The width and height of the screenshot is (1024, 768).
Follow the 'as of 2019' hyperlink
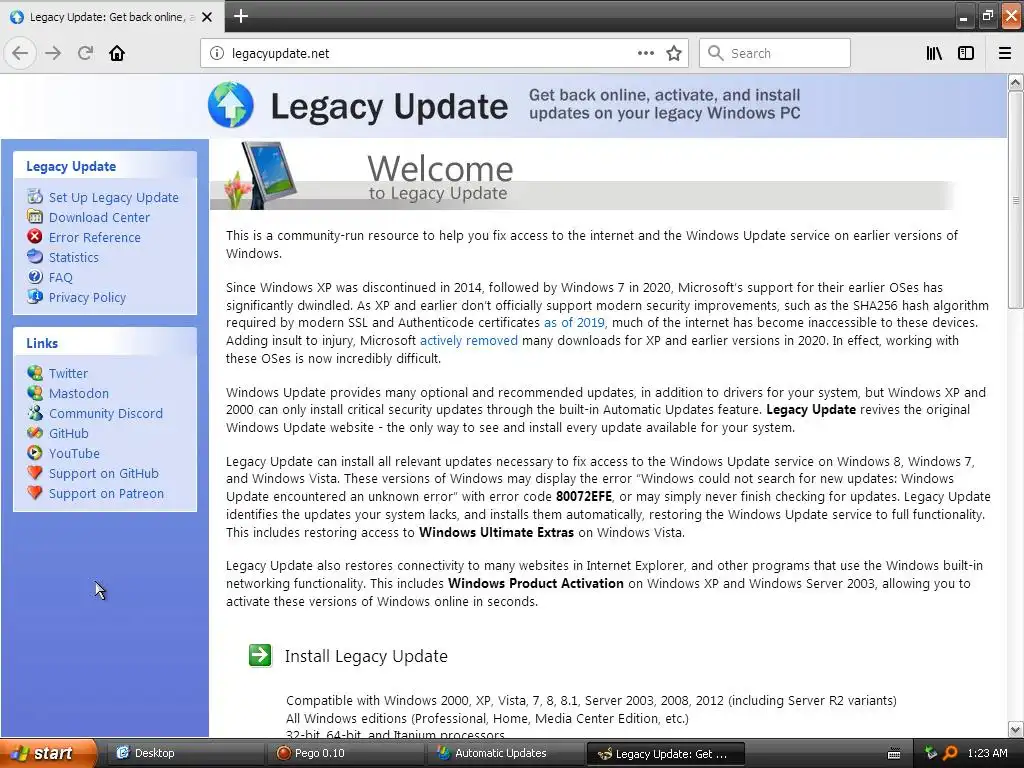(x=574, y=323)
